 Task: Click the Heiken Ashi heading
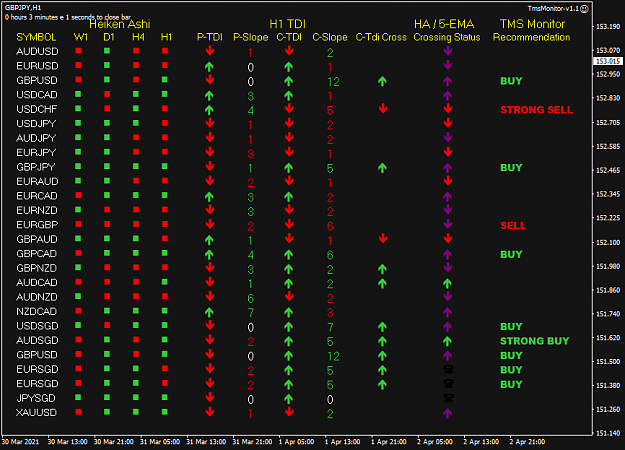[x=120, y=24]
